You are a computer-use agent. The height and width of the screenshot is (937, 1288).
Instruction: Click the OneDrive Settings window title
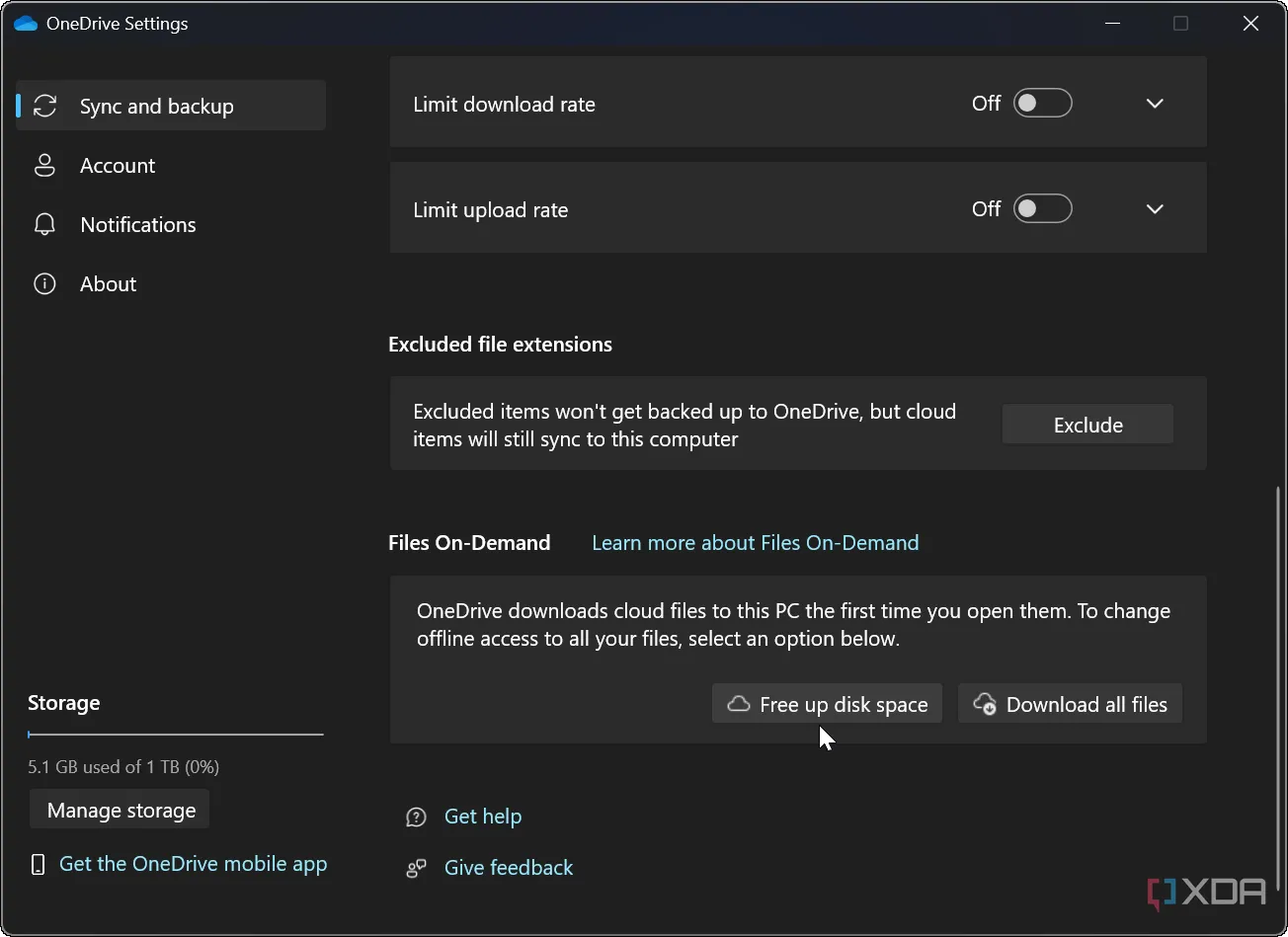pos(117,24)
